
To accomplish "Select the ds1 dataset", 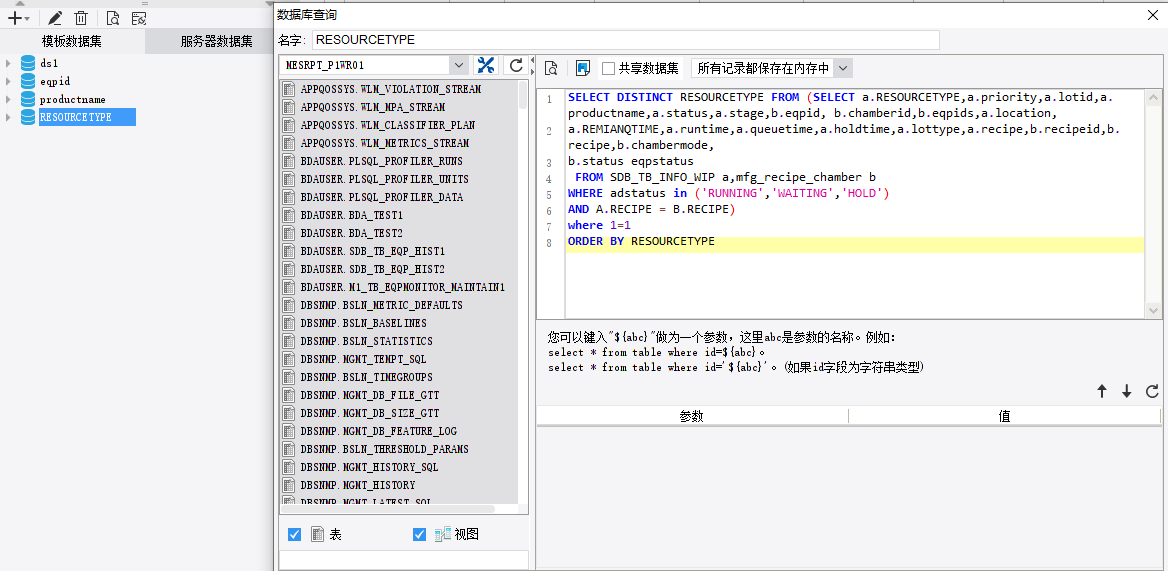I will point(49,63).
